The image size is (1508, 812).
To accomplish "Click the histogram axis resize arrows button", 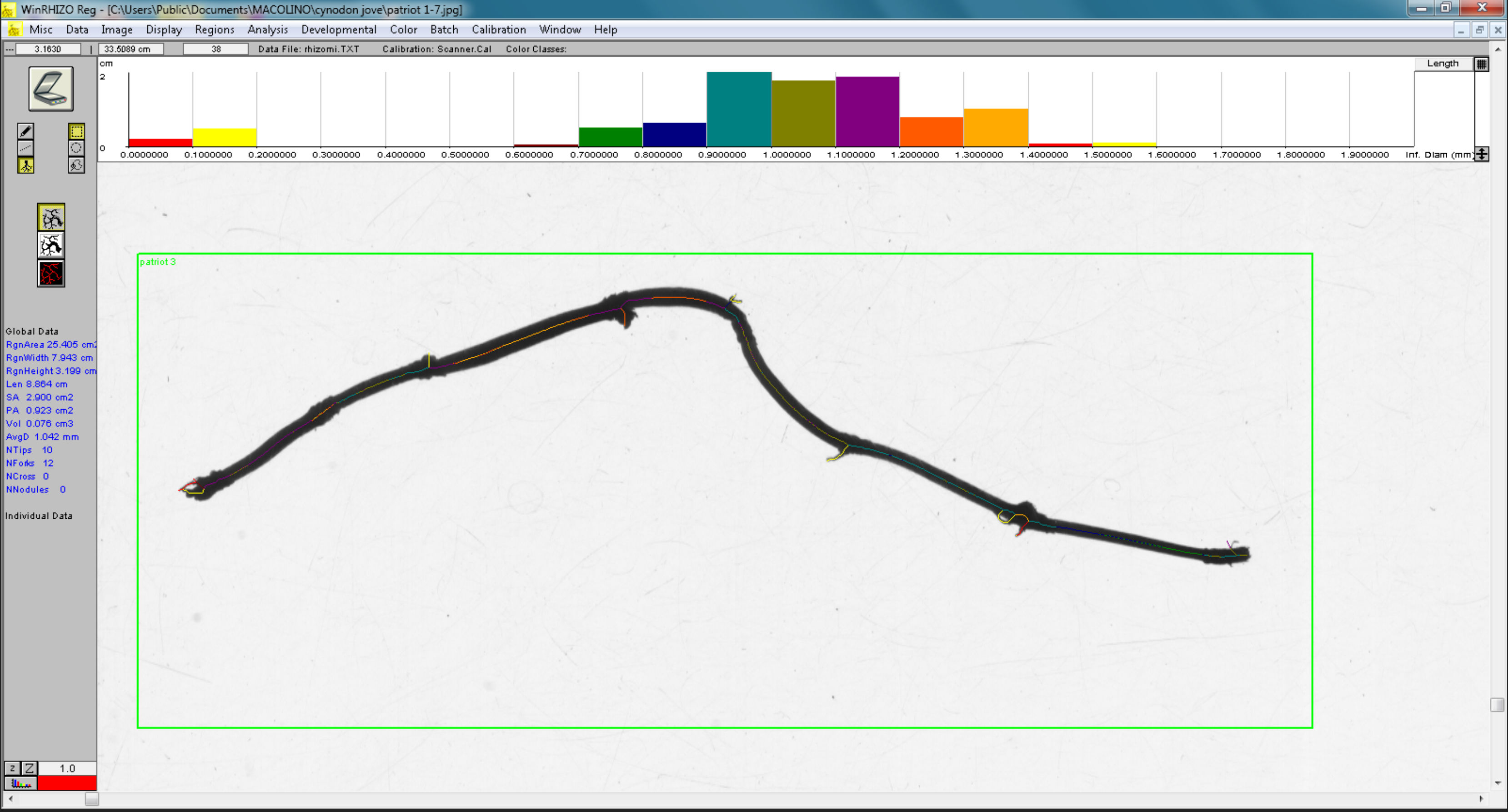I will (1481, 155).
